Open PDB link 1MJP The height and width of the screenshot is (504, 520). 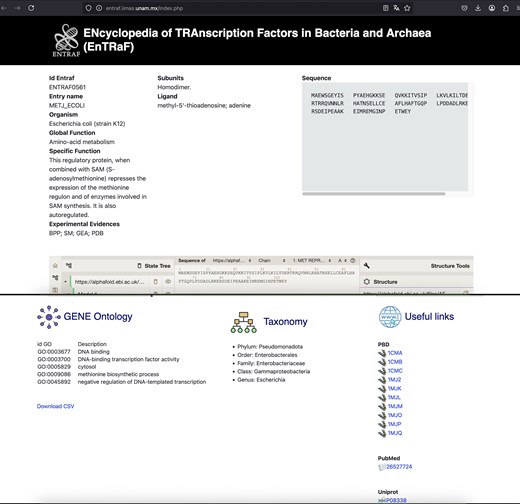click(394, 424)
